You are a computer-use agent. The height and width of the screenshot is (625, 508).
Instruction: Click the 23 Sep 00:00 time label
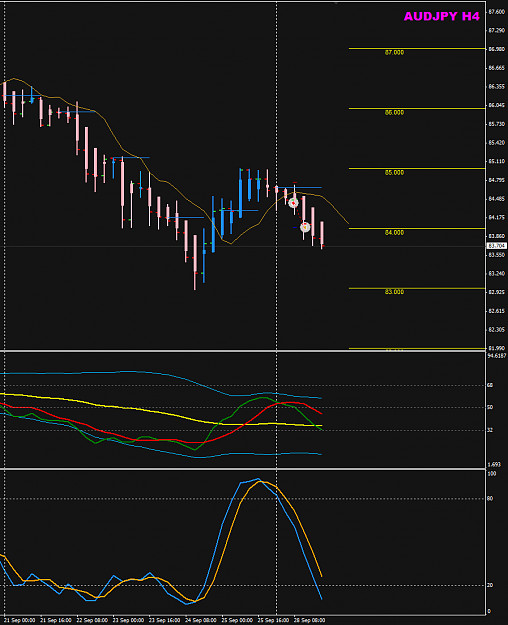[128, 621]
